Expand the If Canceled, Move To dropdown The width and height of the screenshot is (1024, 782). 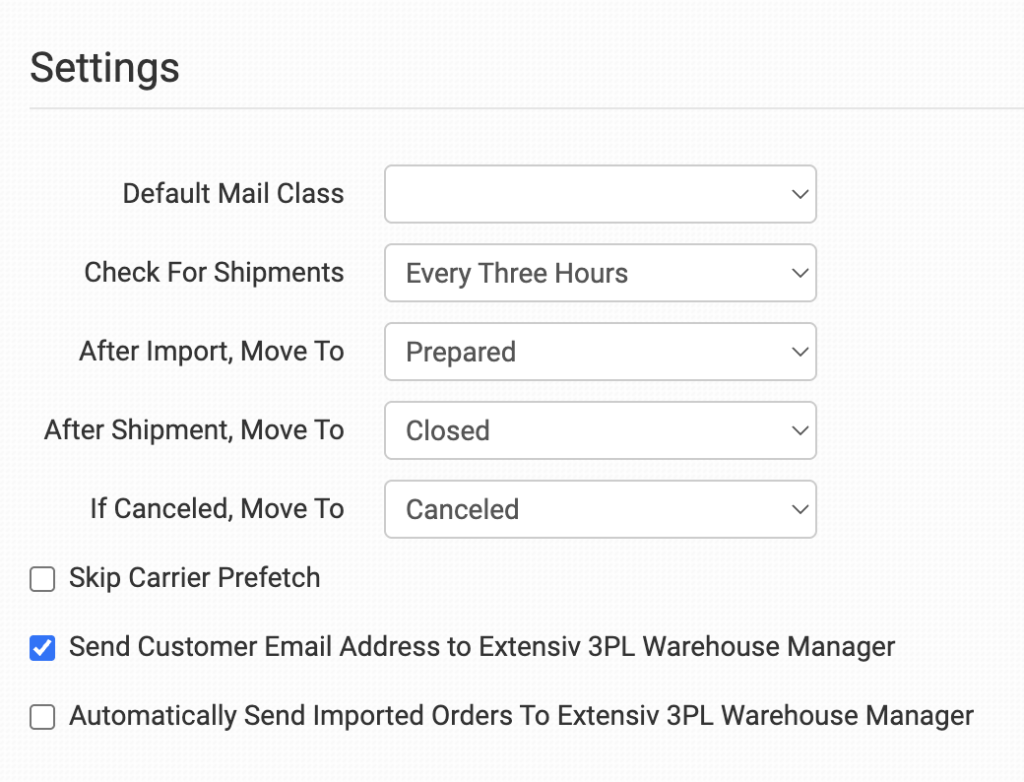600,510
